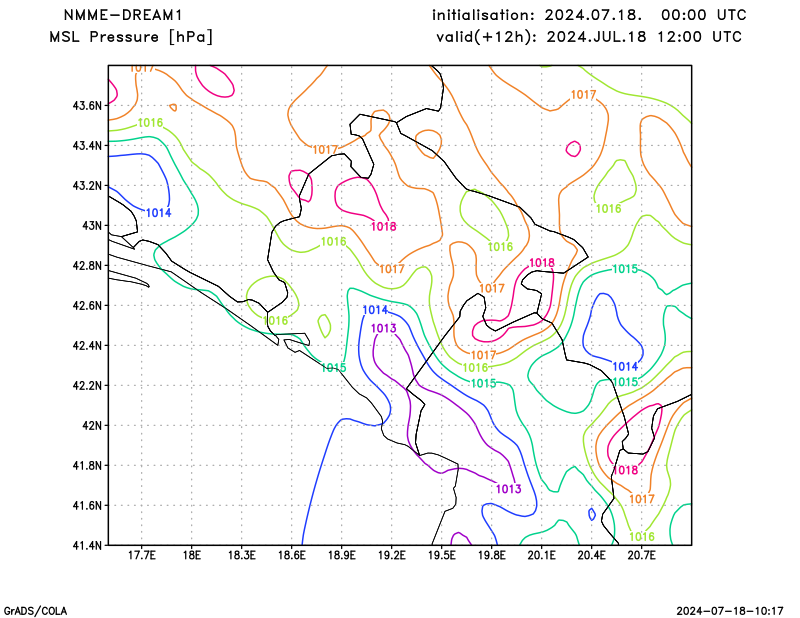Select the 19.2E longitude axis label
This screenshot has height=618, width=800.
point(391,555)
